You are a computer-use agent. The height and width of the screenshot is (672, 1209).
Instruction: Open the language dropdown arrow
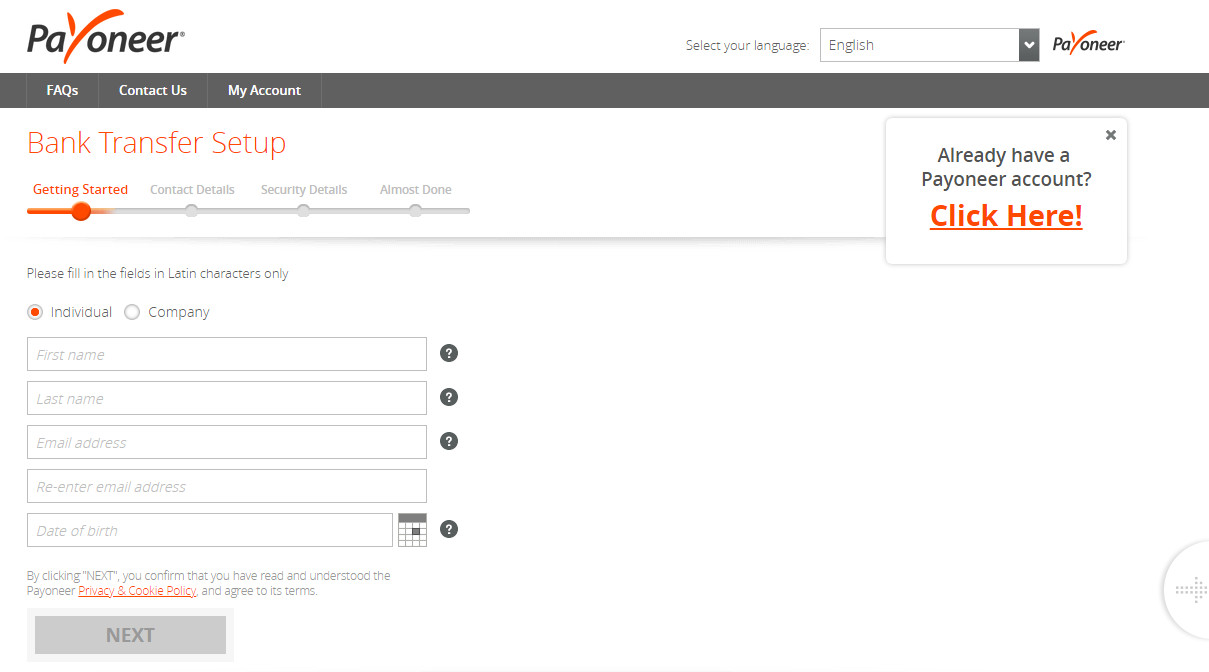pos(1029,45)
